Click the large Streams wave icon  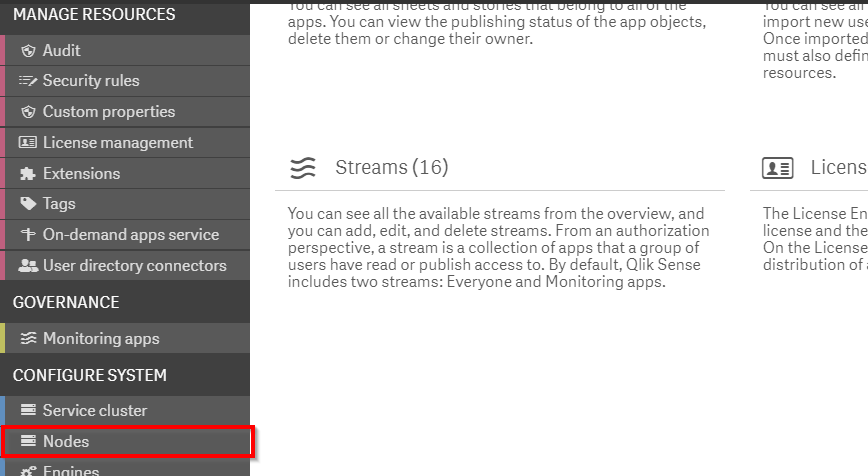click(303, 168)
